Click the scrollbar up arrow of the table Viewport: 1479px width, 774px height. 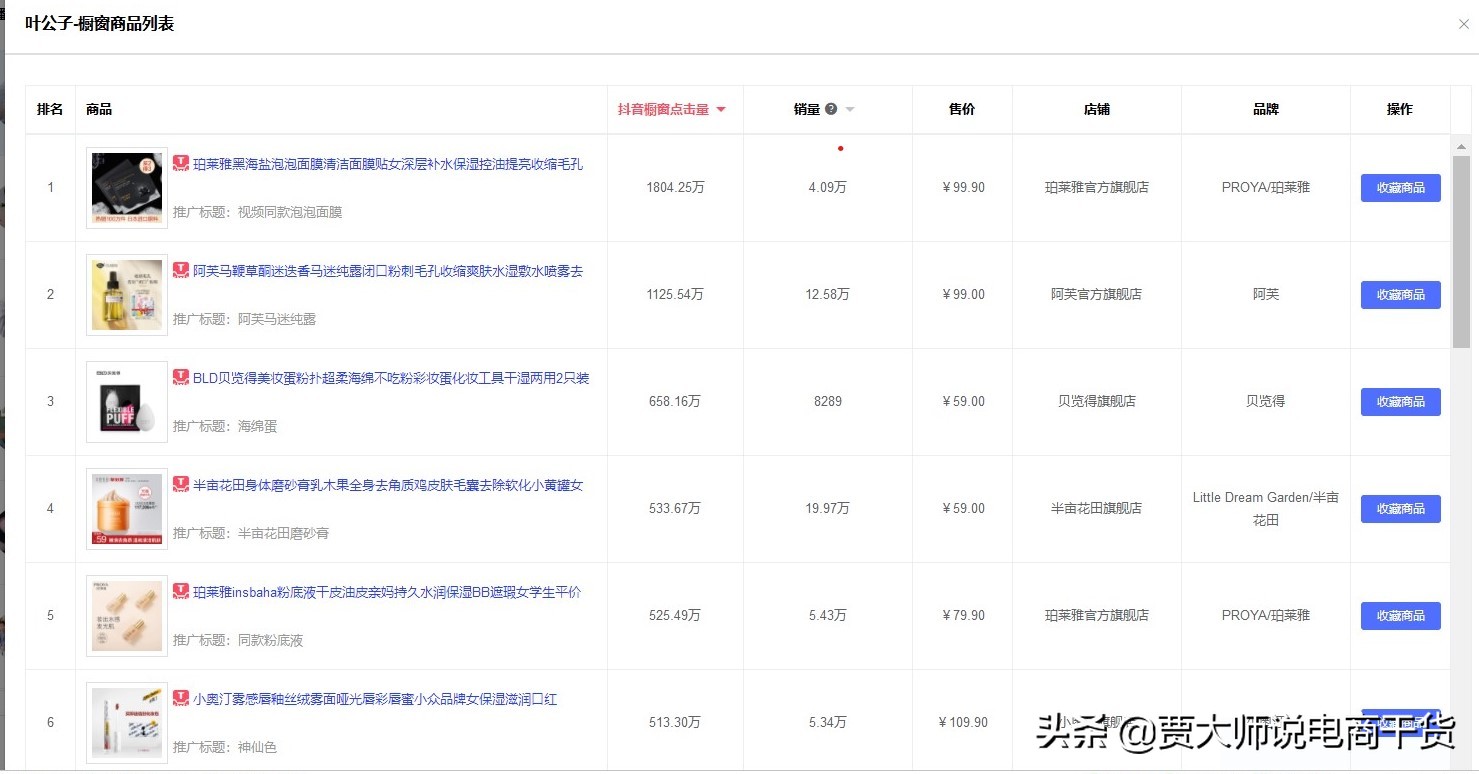coord(1461,147)
